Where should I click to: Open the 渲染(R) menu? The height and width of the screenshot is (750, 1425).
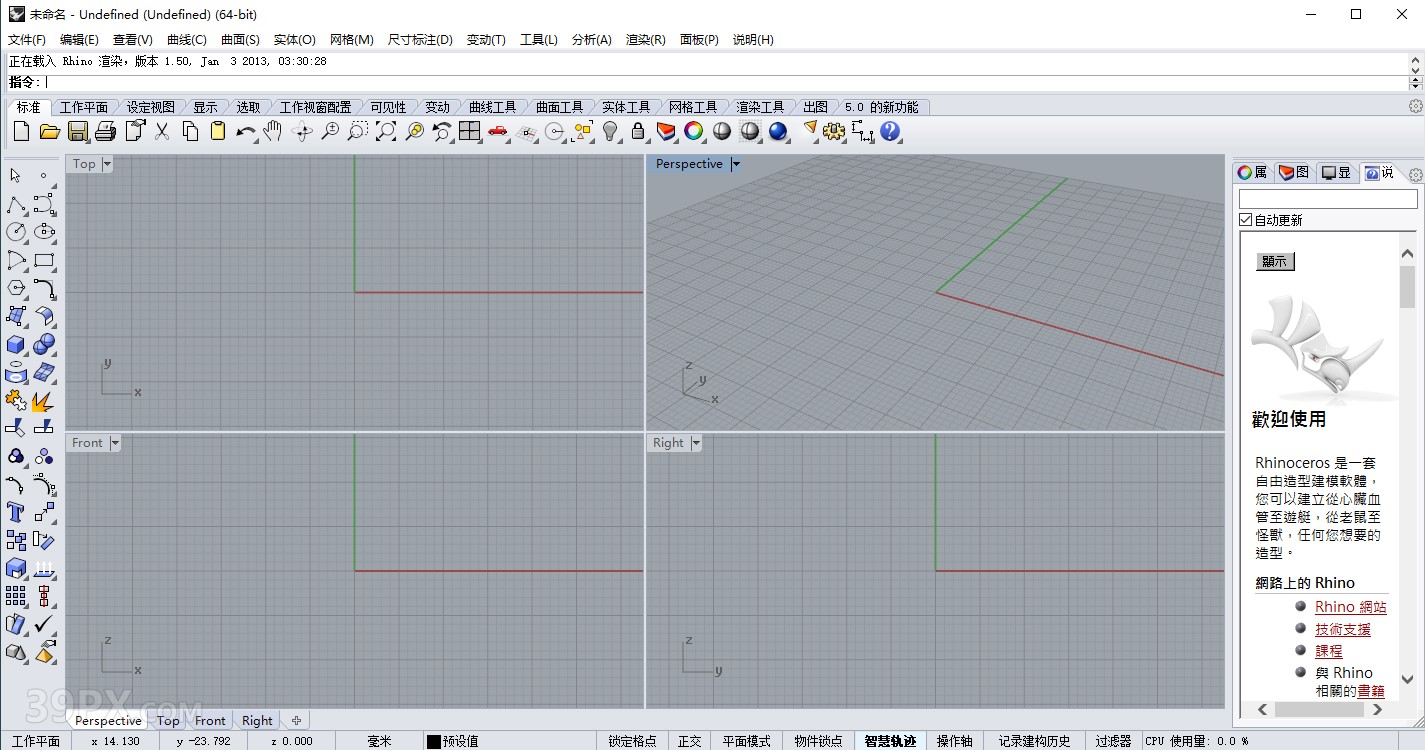tap(647, 40)
